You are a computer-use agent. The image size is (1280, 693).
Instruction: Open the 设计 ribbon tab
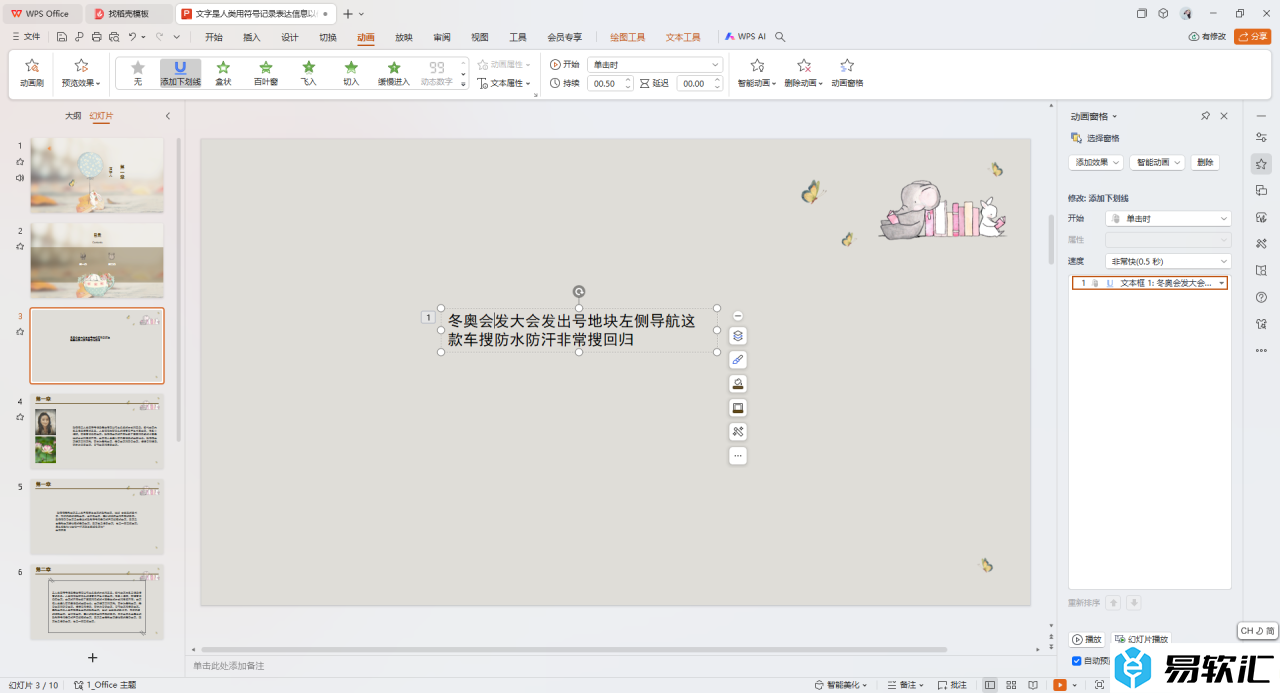click(x=290, y=37)
